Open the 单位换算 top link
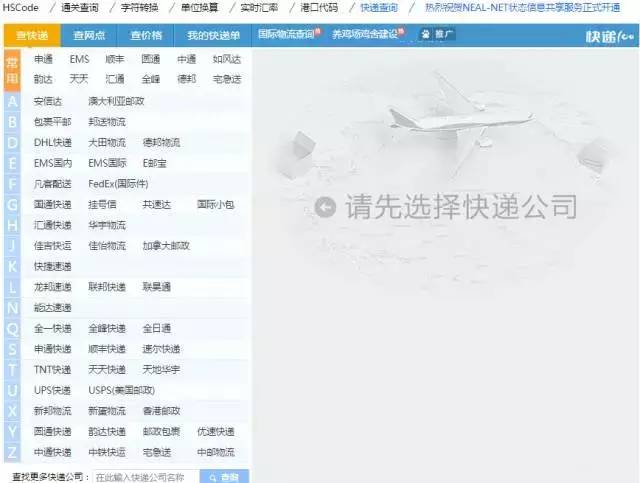The width and height of the screenshot is (640, 483). pyautogui.click(x=200, y=7)
